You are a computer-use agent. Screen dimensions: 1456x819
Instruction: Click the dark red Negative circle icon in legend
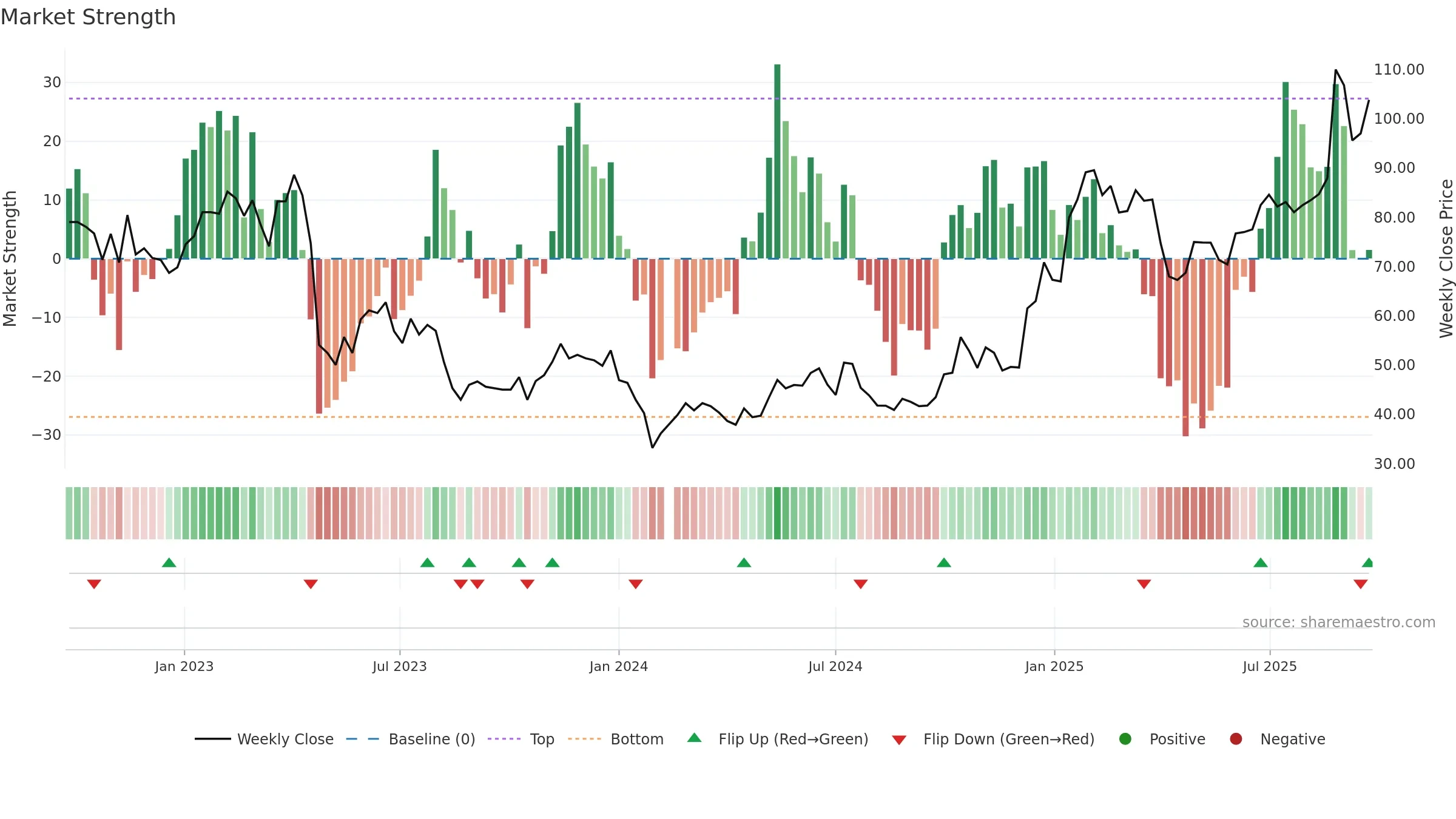pyautogui.click(x=1236, y=739)
